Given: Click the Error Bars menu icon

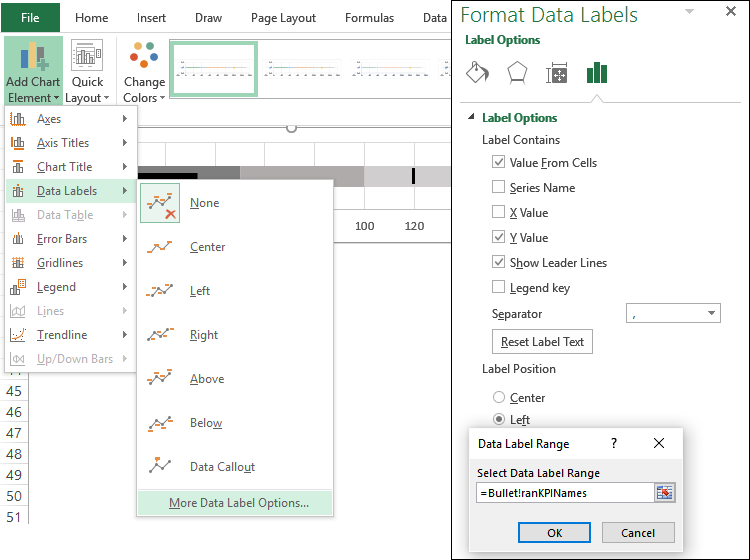Looking at the screenshot, I should [x=18, y=239].
